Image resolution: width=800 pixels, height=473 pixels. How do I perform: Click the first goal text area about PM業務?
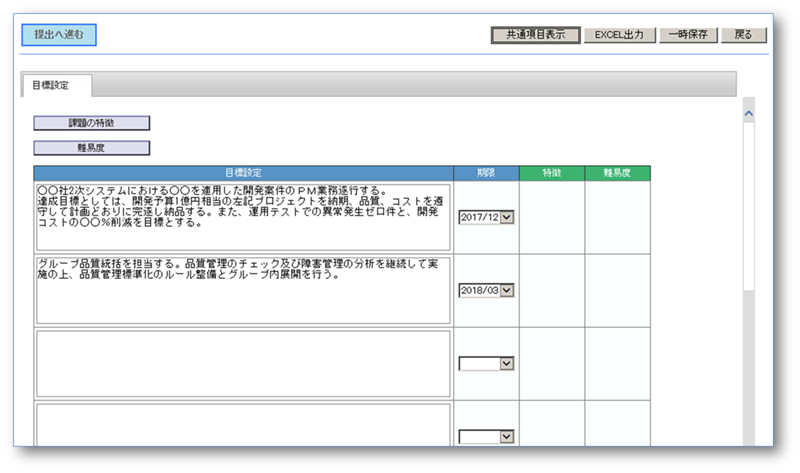243,216
